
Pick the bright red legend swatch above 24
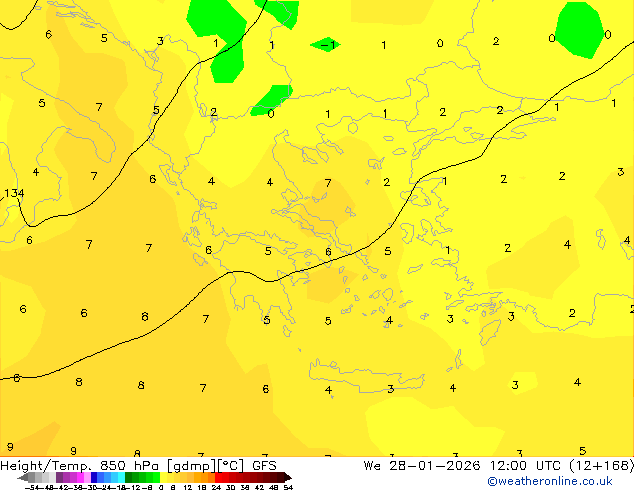coord(218,477)
